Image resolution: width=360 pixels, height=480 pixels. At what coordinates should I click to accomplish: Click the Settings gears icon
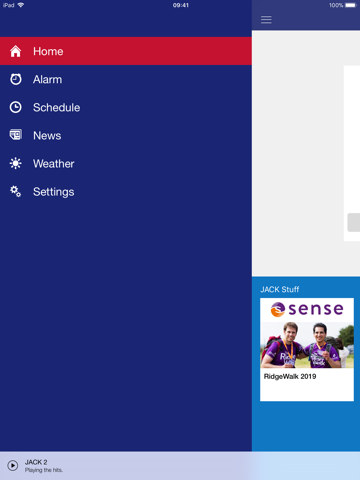[16, 191]
